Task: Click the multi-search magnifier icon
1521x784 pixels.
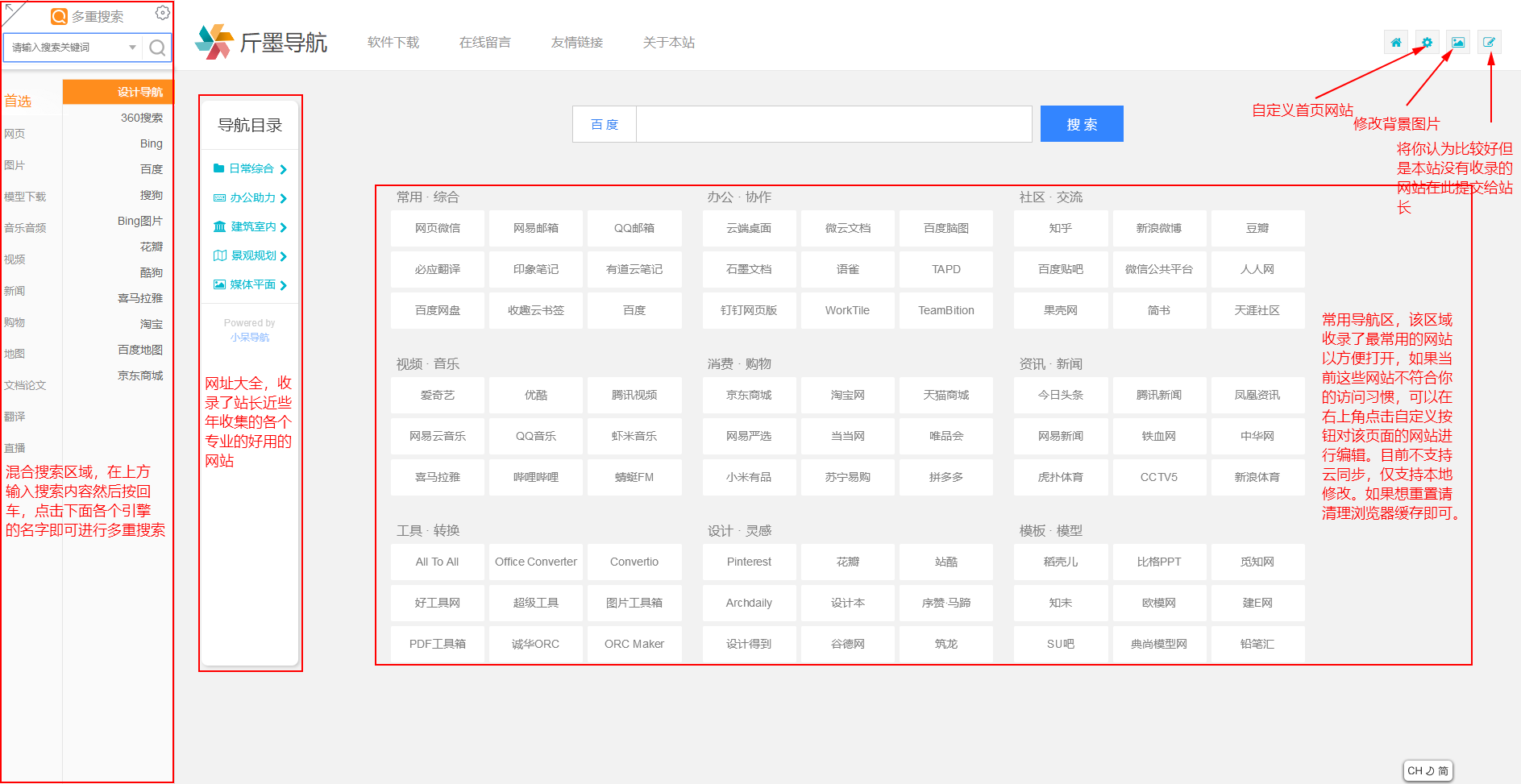Action: click(157, 48)
